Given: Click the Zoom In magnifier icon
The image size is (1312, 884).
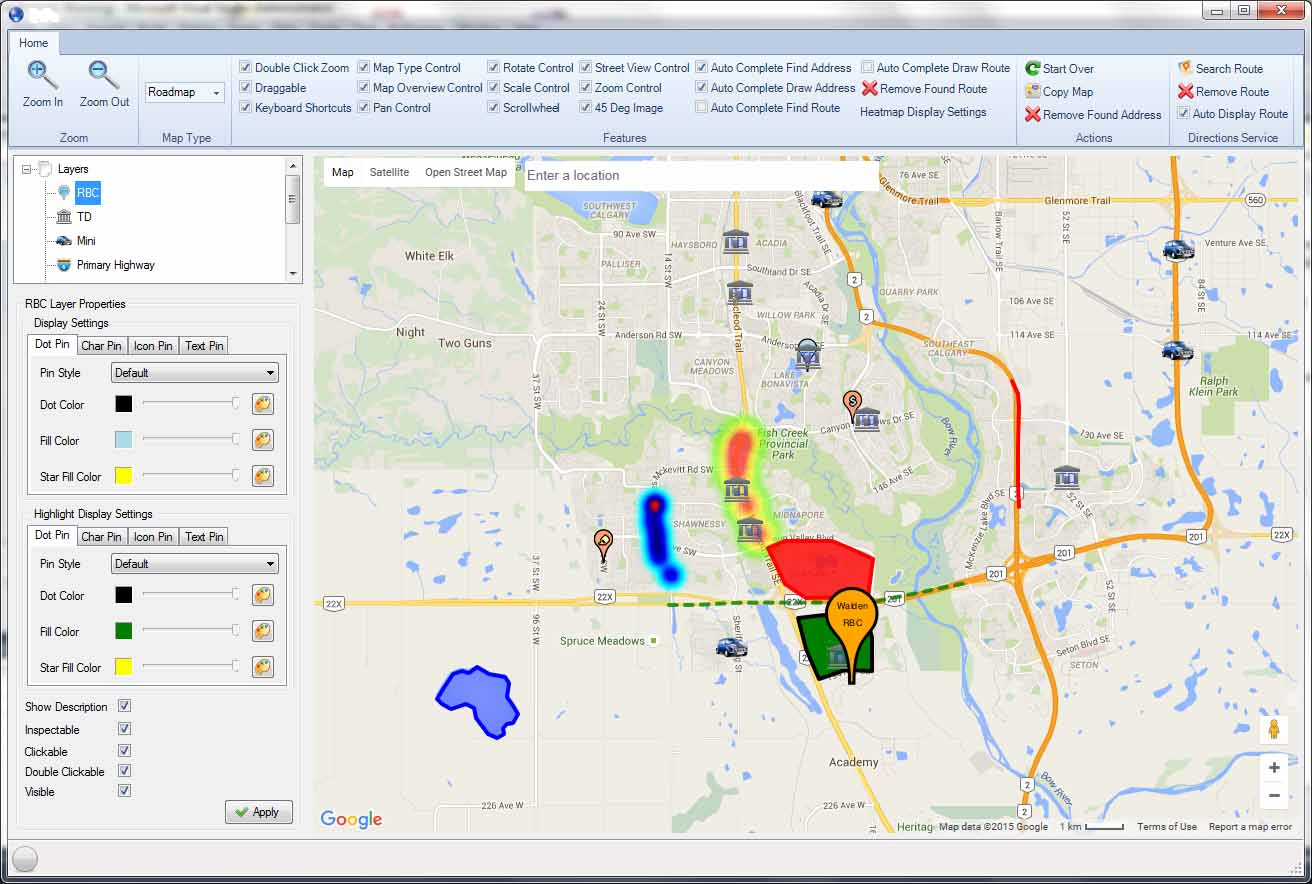Looking at the screenshot, I should pyautogui.click(x=42, y=77).
